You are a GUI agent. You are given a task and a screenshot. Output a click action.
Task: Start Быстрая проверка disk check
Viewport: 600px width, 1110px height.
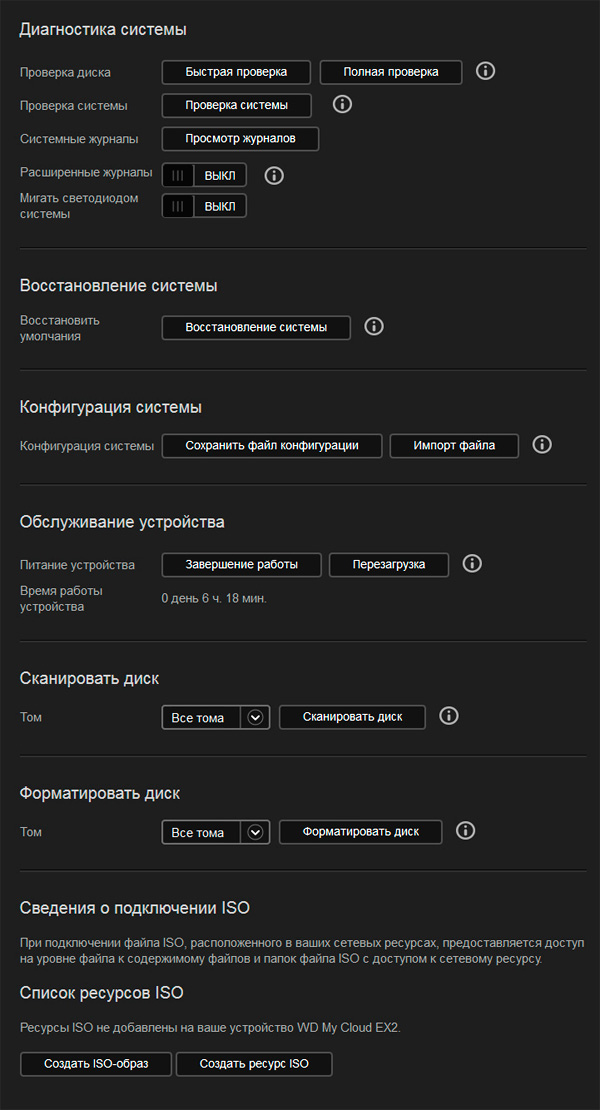coord(236,72)
